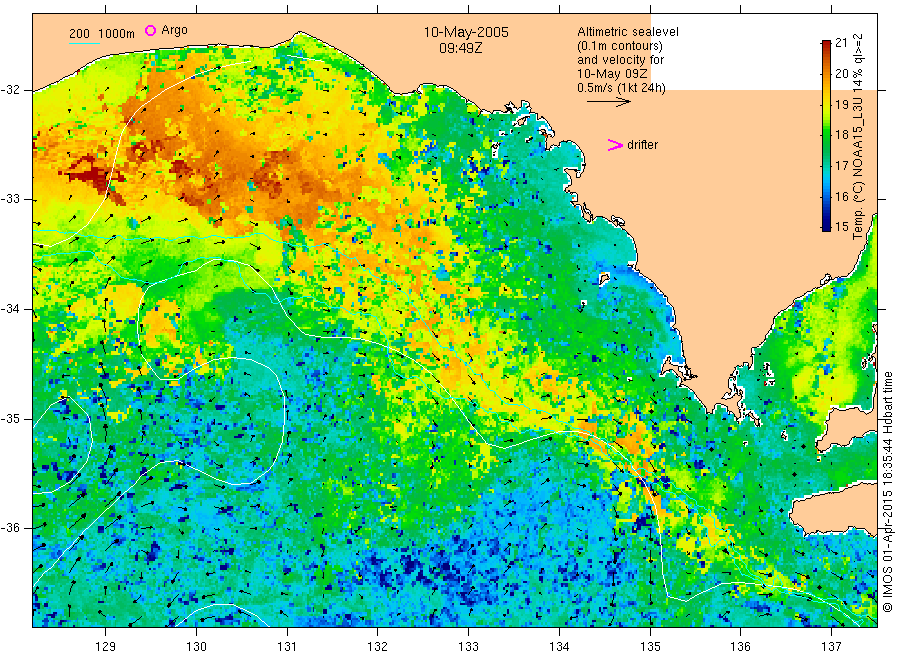Click the color bar value 19
The width and height of the screenshot is (900, 660).
841,104
